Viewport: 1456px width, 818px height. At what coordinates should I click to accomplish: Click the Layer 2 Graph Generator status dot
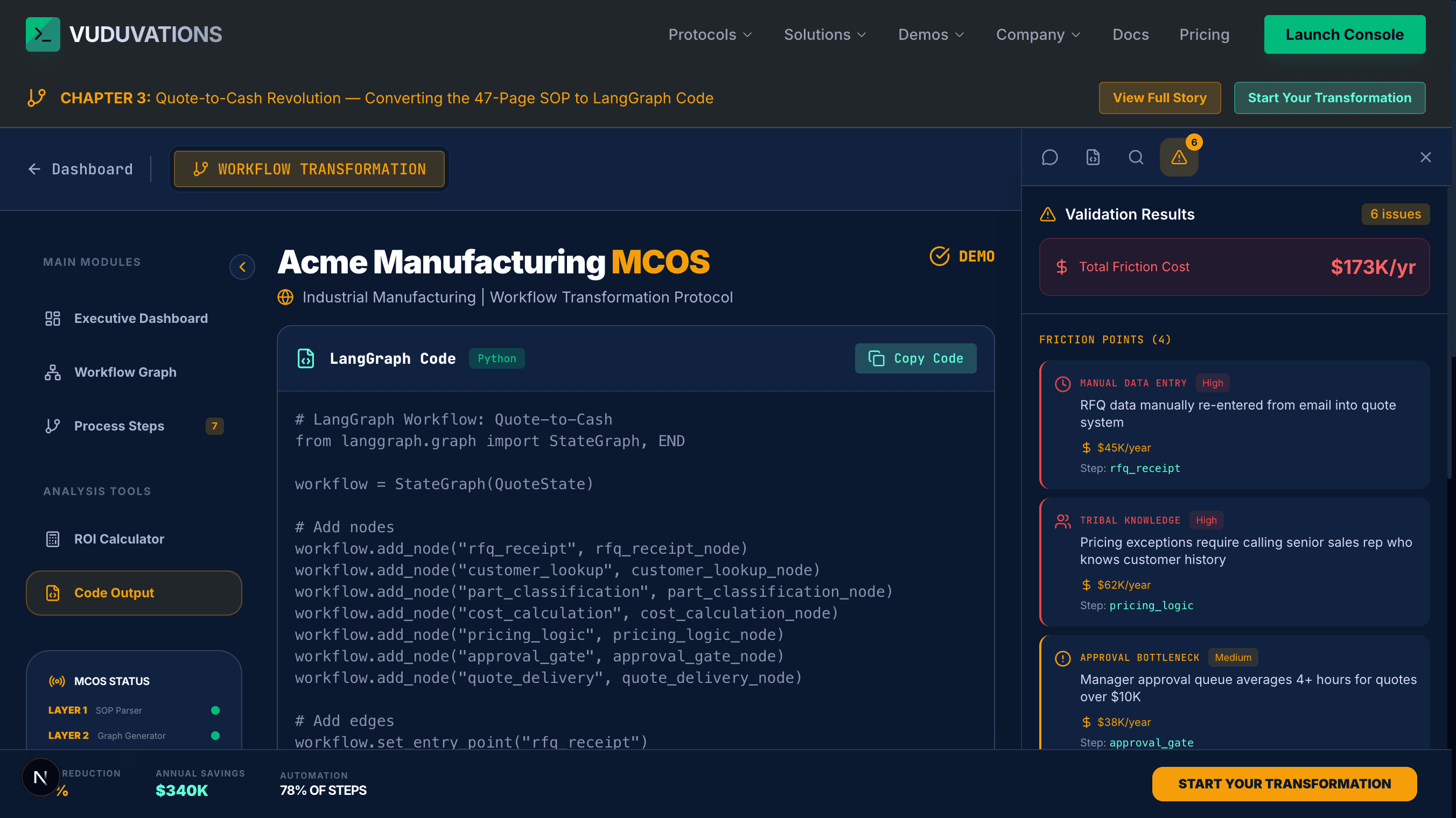click(215, 736)
